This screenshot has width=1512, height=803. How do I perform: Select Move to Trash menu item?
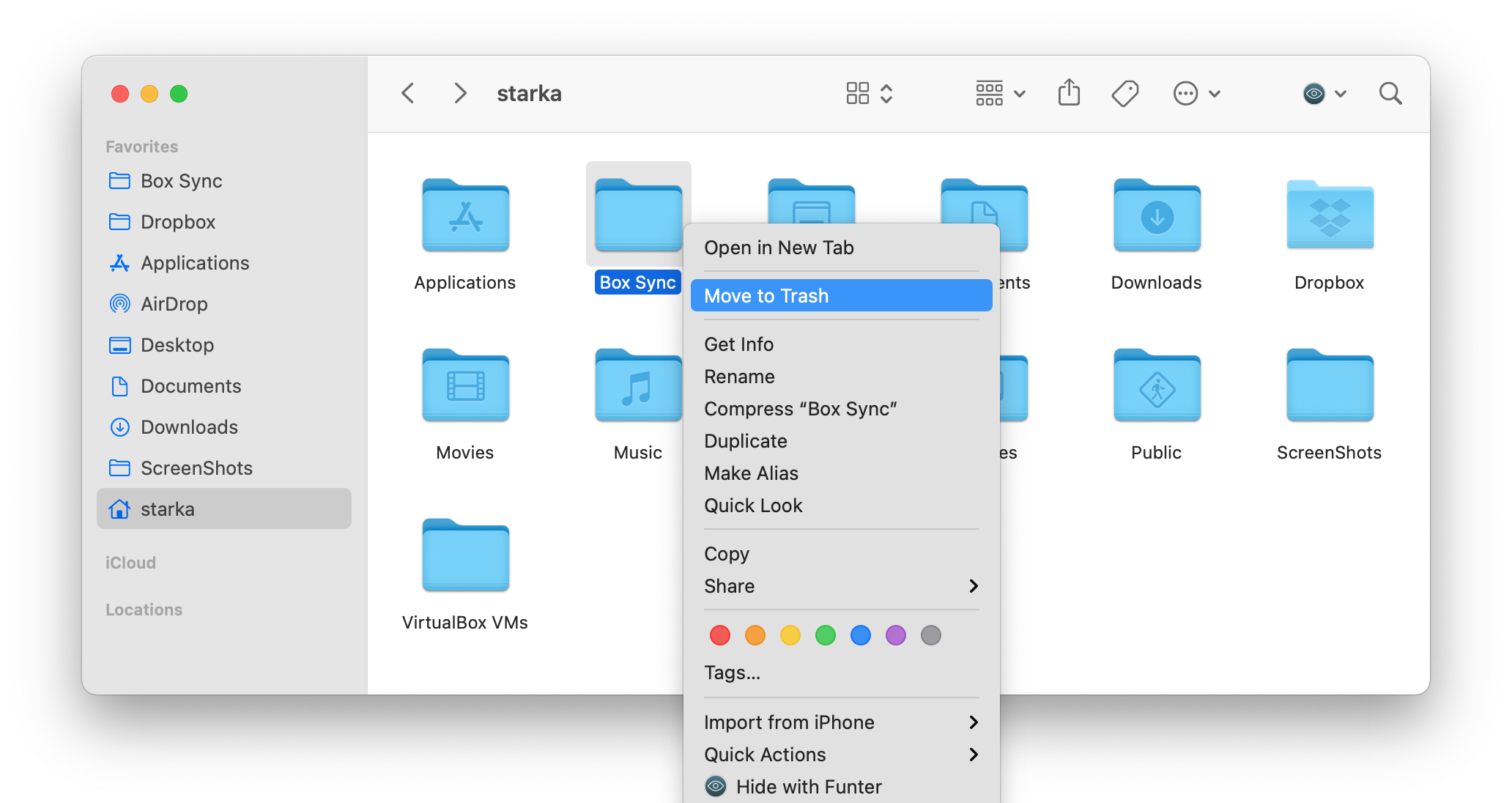(x=841, y=295)
